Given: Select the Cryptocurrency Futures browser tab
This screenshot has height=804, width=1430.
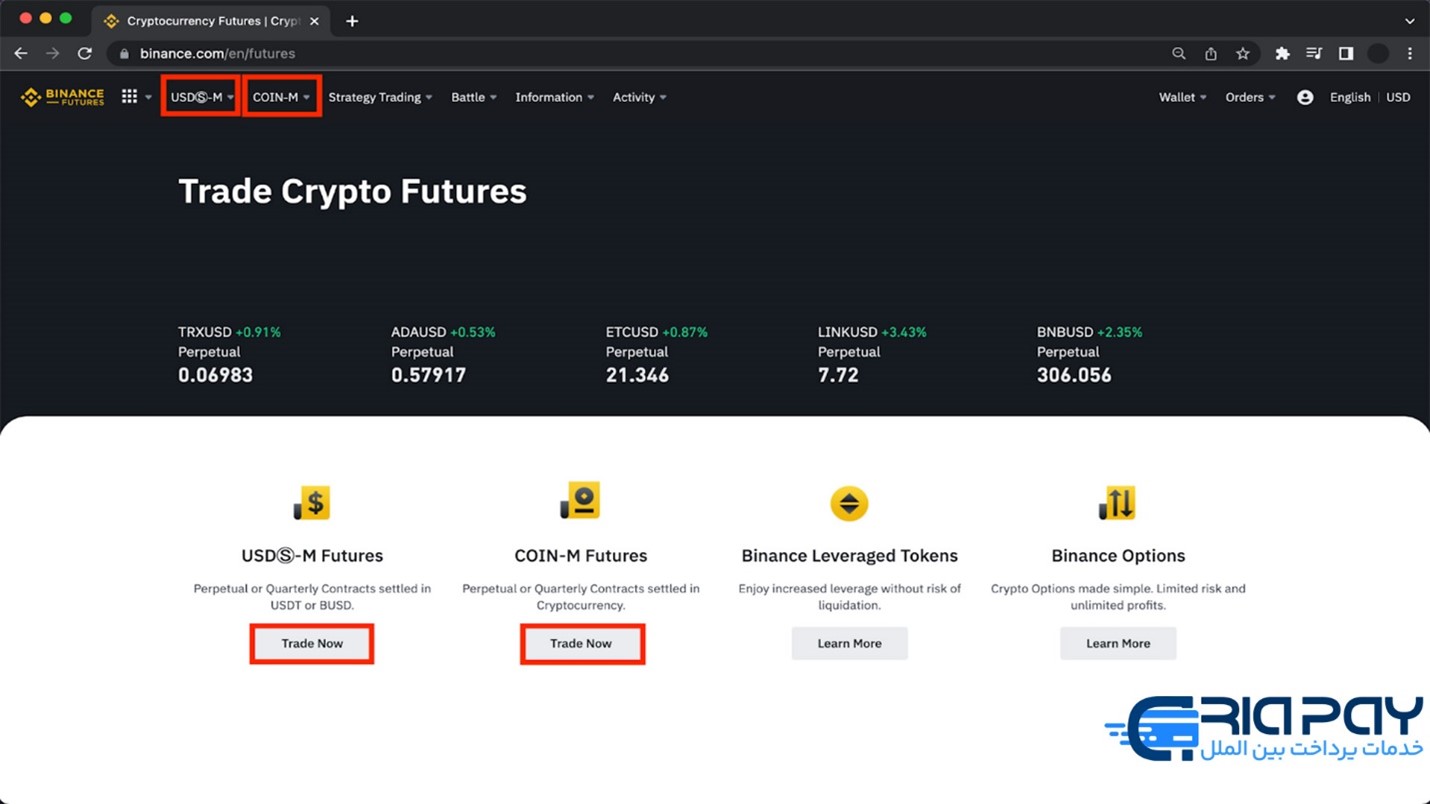Looking at the screenshot, I should pyautogui.click(x=210, y=21).
